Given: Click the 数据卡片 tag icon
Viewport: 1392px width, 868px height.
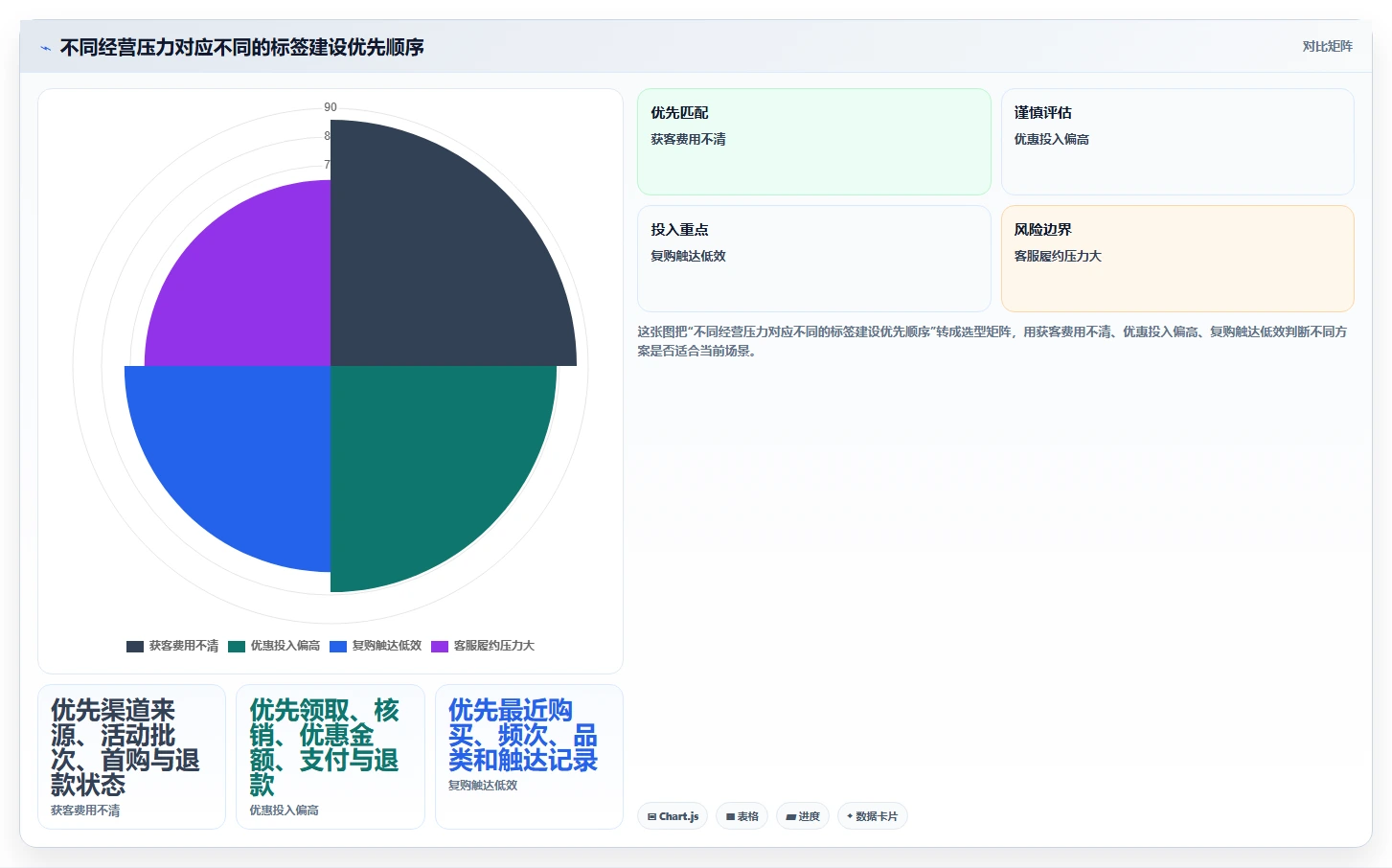Looking at the screenshot, I should (x=850, y=816).
